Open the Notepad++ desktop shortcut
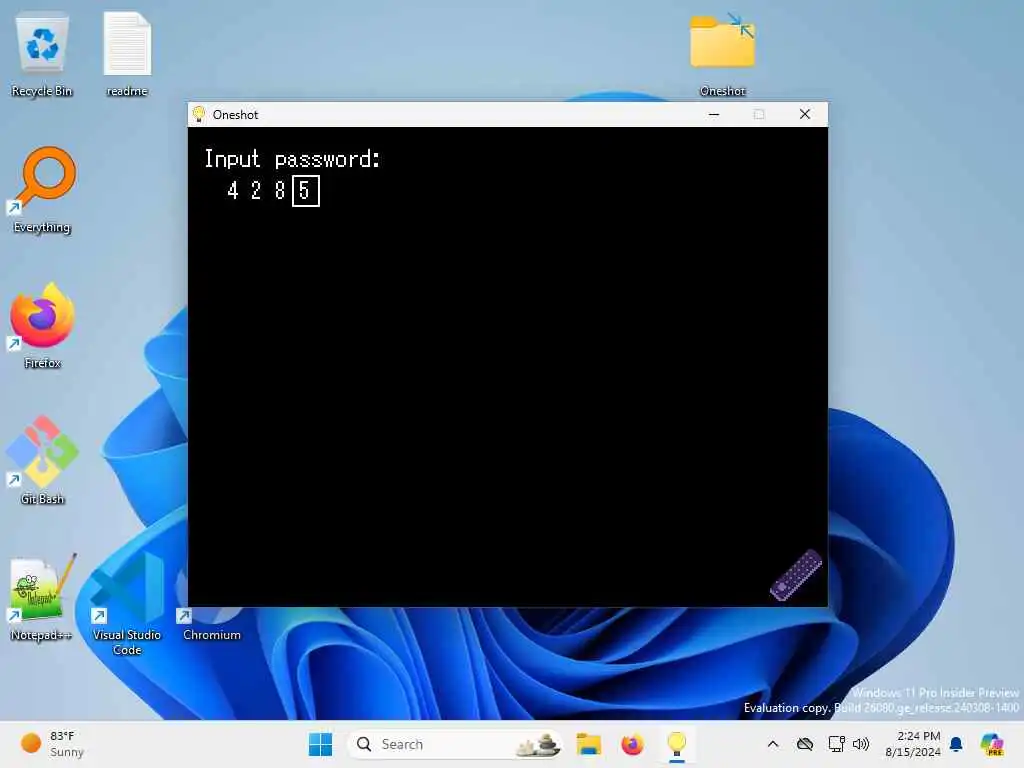 pos(42,598)
